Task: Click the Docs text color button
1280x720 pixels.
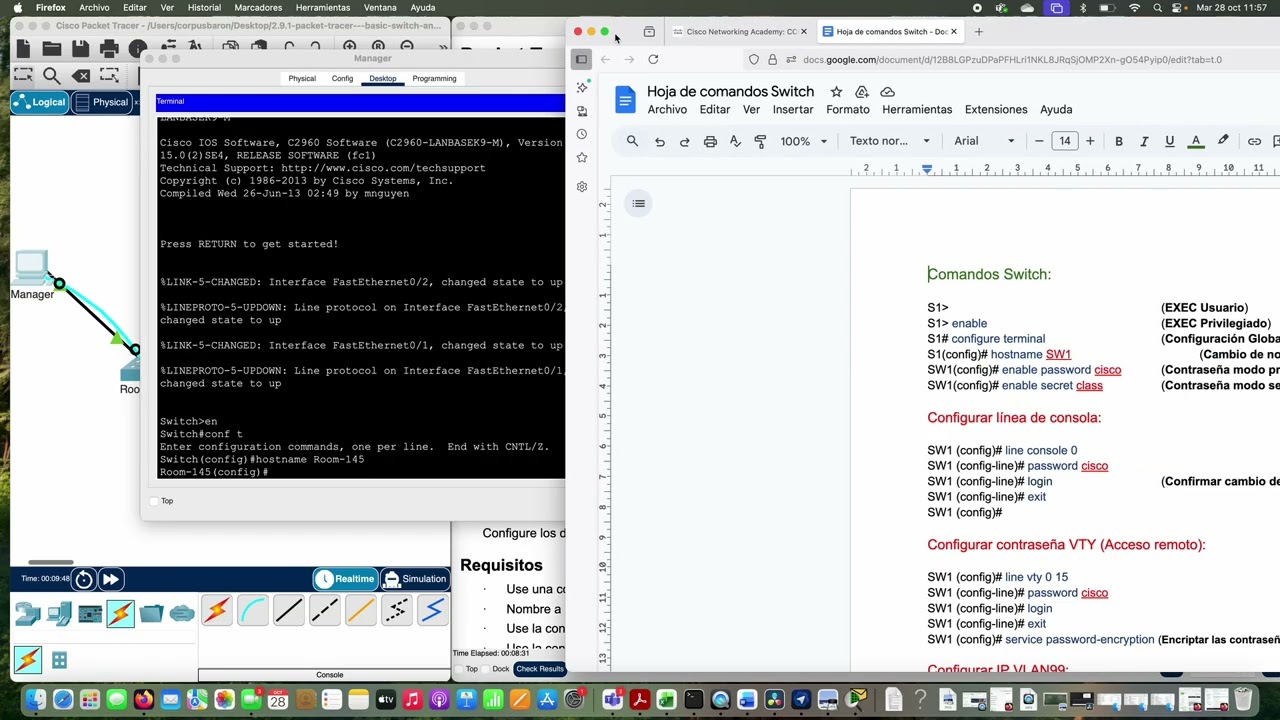Action: tap(1195, 141)
